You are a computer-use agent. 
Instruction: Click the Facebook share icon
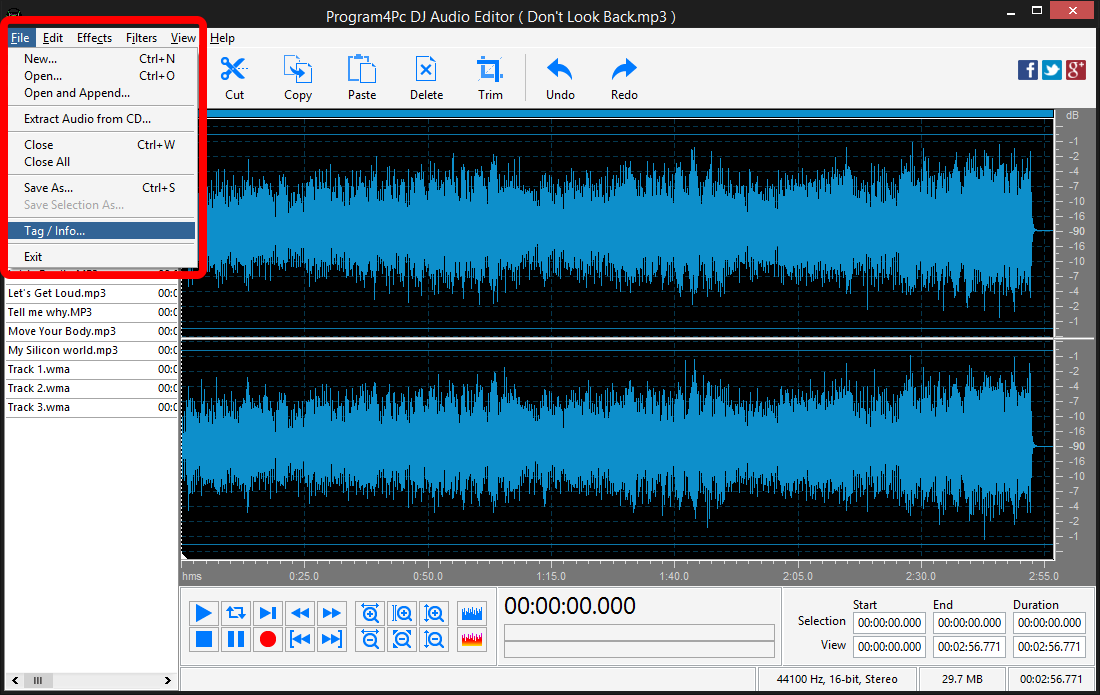coord(1027,70)
